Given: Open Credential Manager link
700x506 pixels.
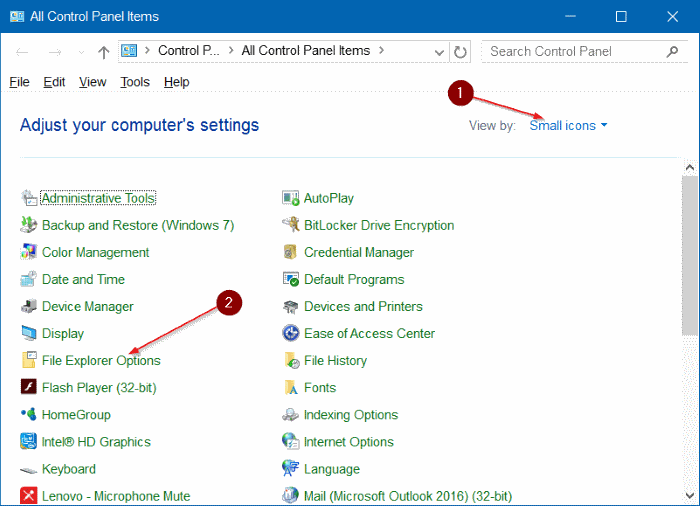Looking at the screenshot, I should pyautogui.click(x=359, y=252).
